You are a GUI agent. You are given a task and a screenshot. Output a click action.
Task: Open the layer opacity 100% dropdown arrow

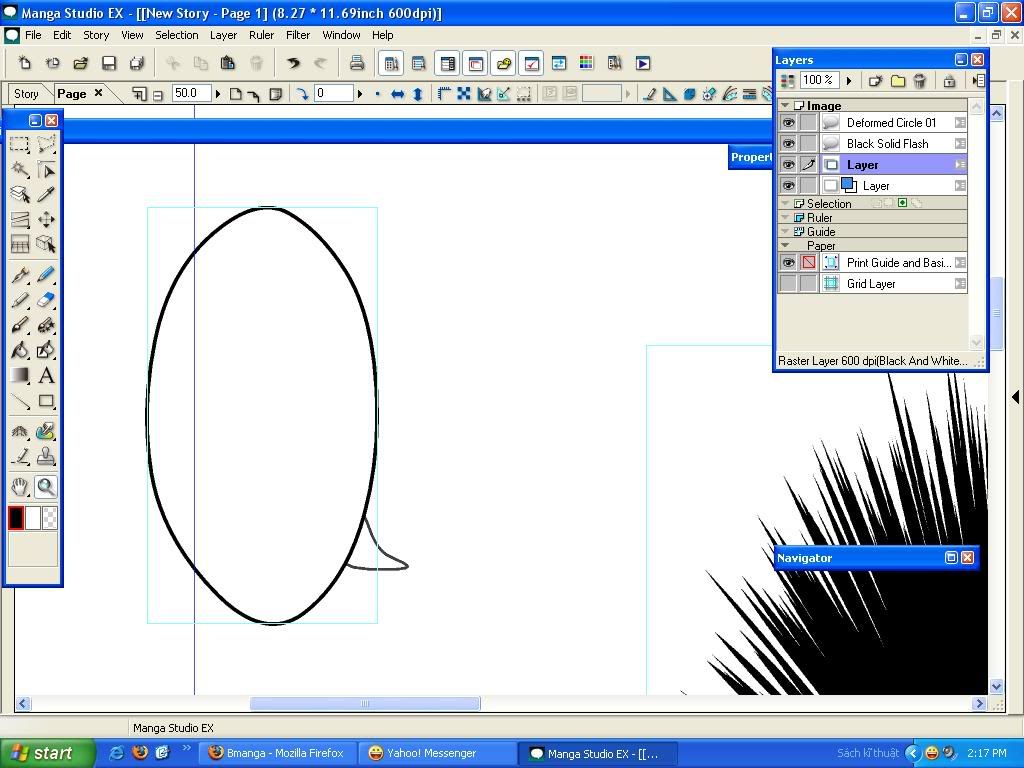pyautogui.click(x=849, y=80)
